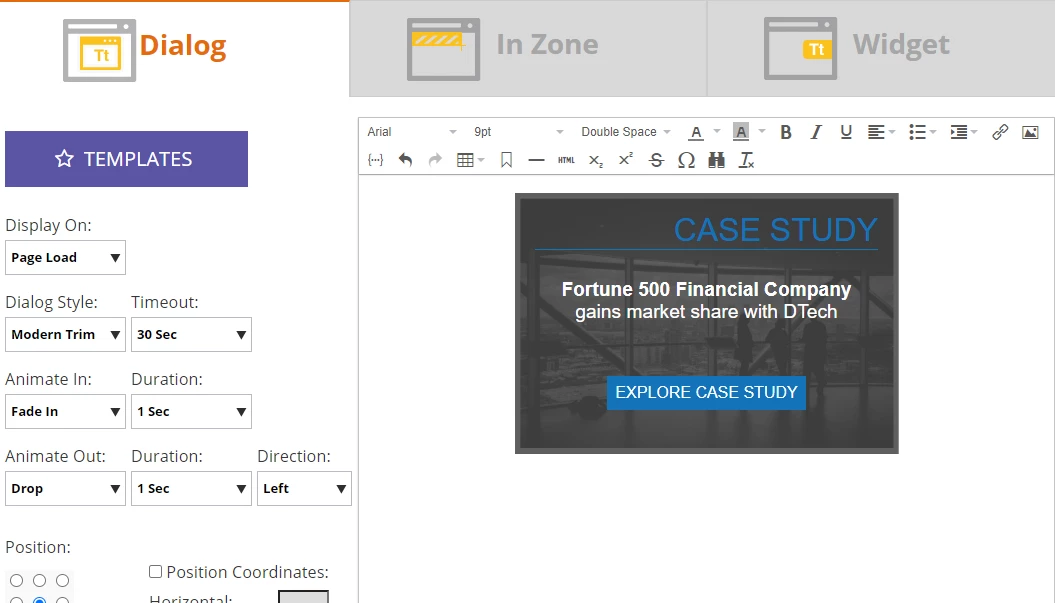Open the Animate Out Duration dropdown
The height and width of the screenshot is (603, 1055).
coord(191,489)
